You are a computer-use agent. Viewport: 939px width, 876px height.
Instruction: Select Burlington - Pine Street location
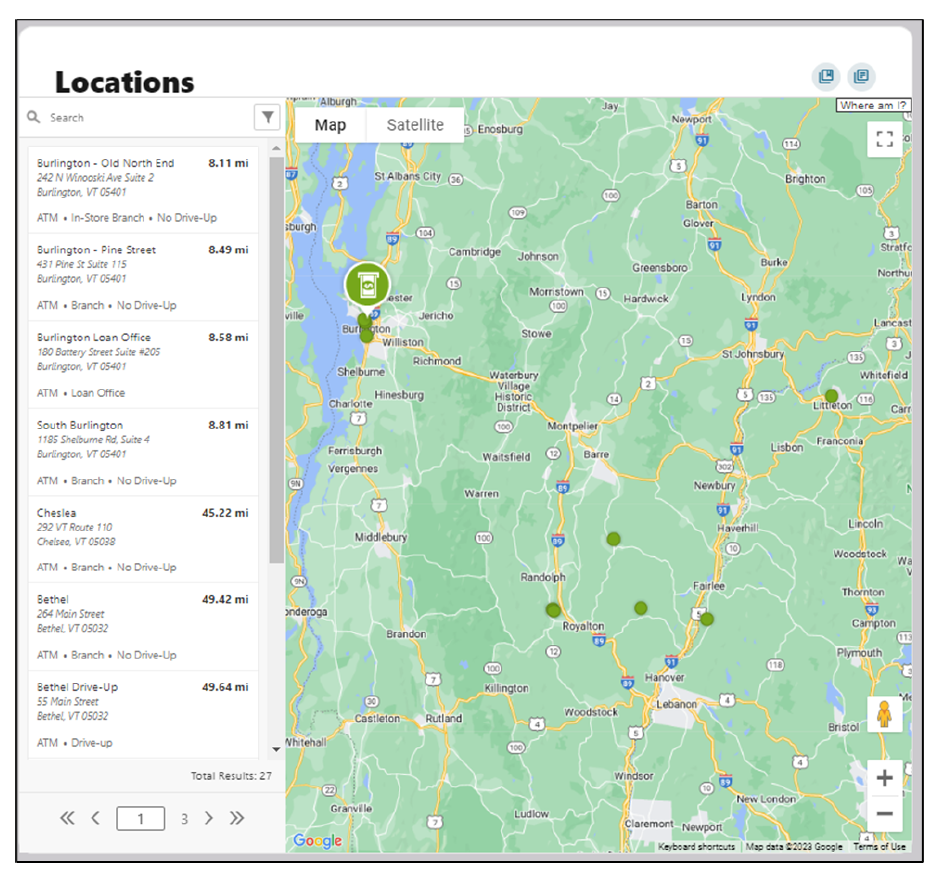(143, 277)
